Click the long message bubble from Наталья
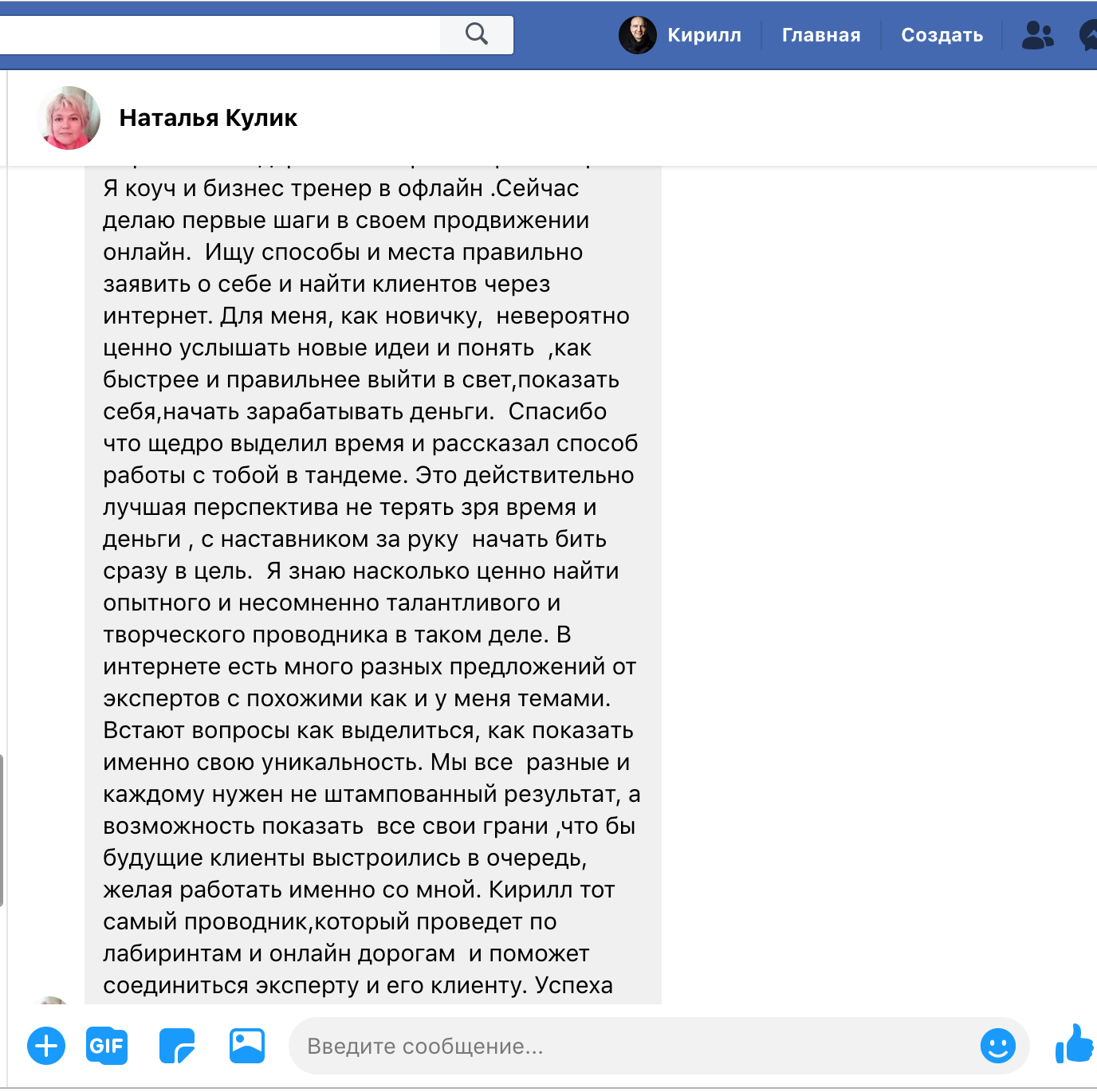This screenshot has width=1097, height=1092. pyautogui.click(x=372, y=586)
